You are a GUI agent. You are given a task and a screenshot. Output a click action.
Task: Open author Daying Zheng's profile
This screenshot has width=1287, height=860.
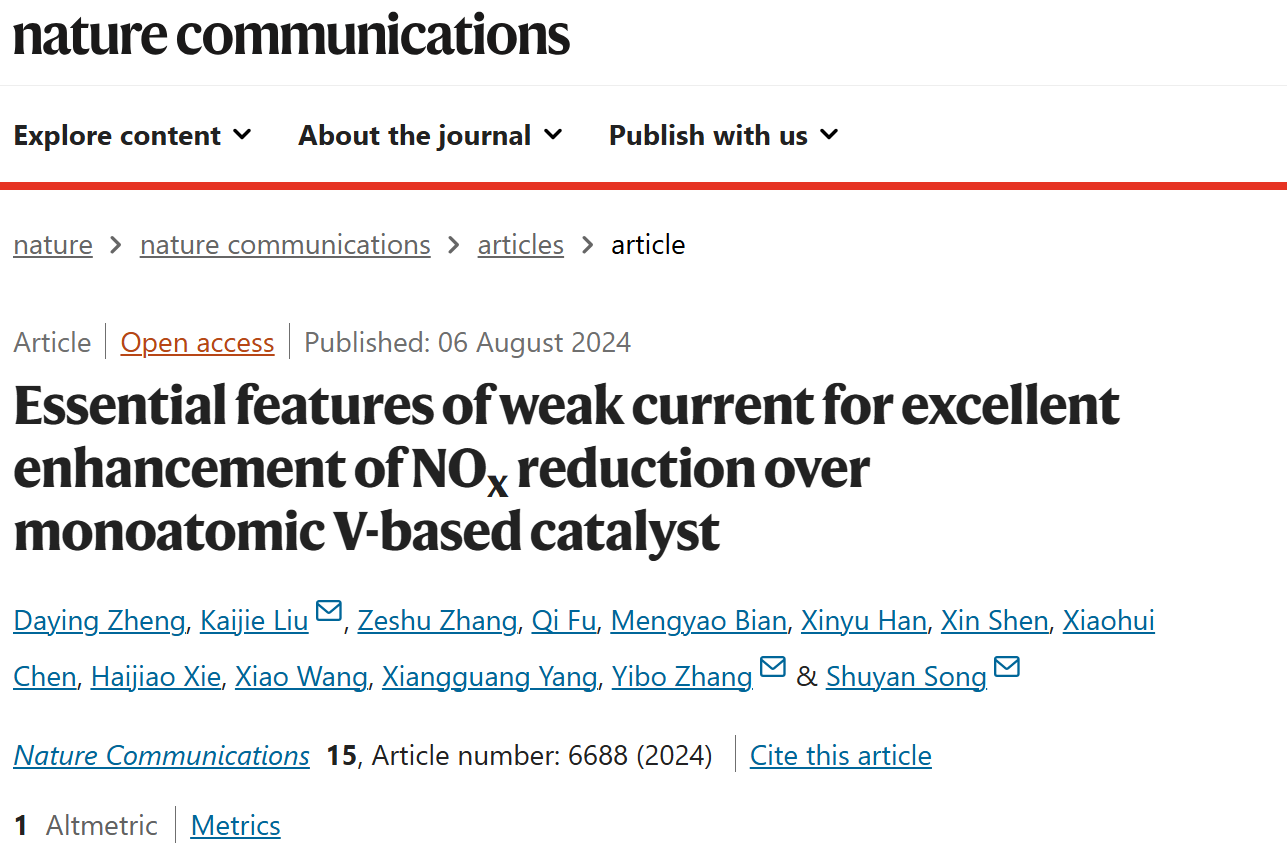(x=99, y=621)
